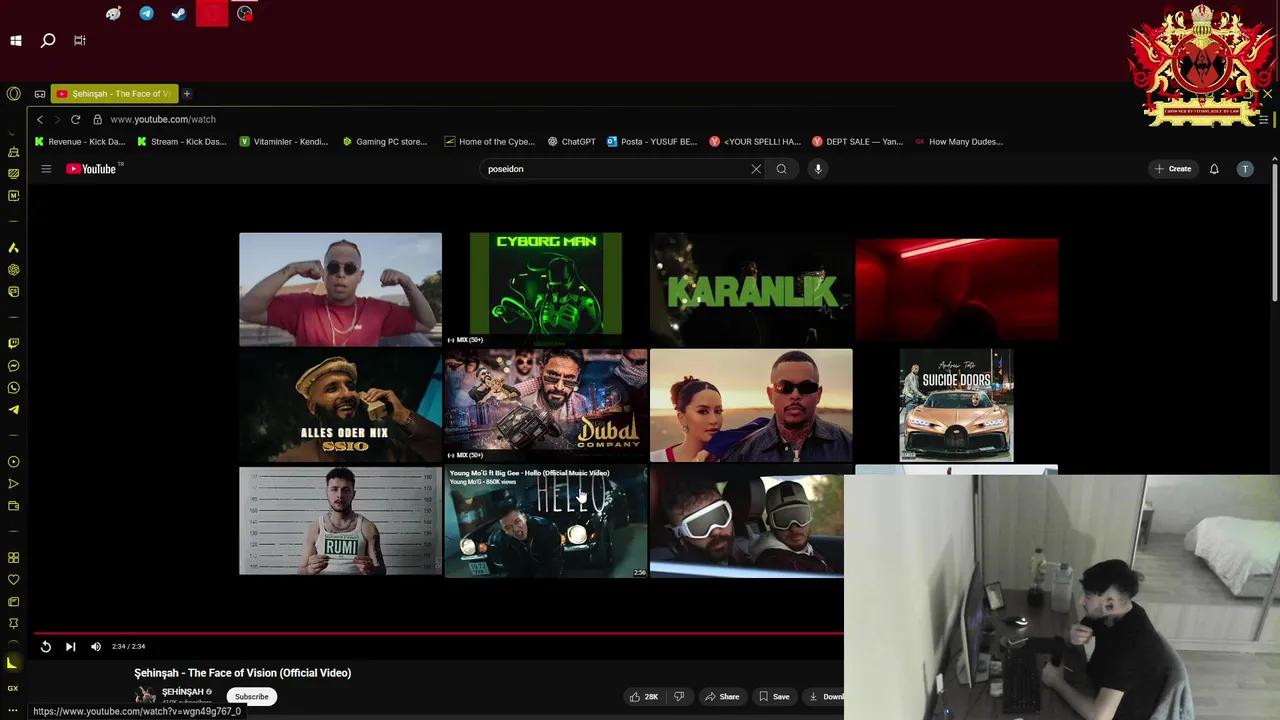
Task: Open Windows search from the taskbar
Action: pos(47,41)
